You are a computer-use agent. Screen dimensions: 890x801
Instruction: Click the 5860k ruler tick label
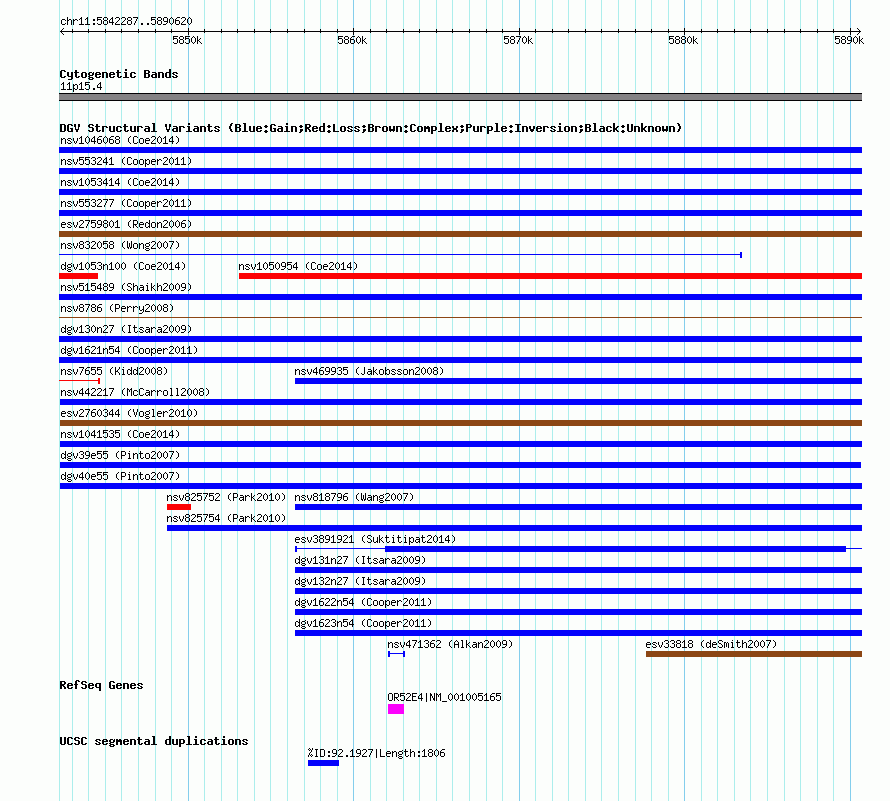click(352, 40)
